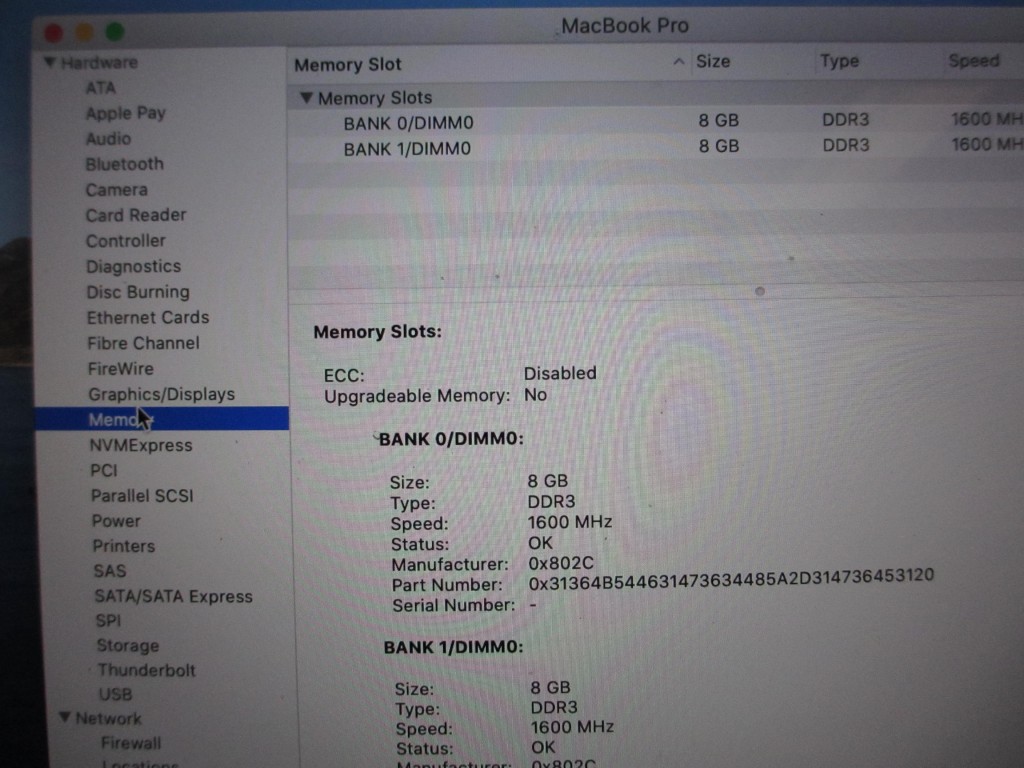
Task: Open Diagnostics in the sidebar
Action: [x=133, y=266]
